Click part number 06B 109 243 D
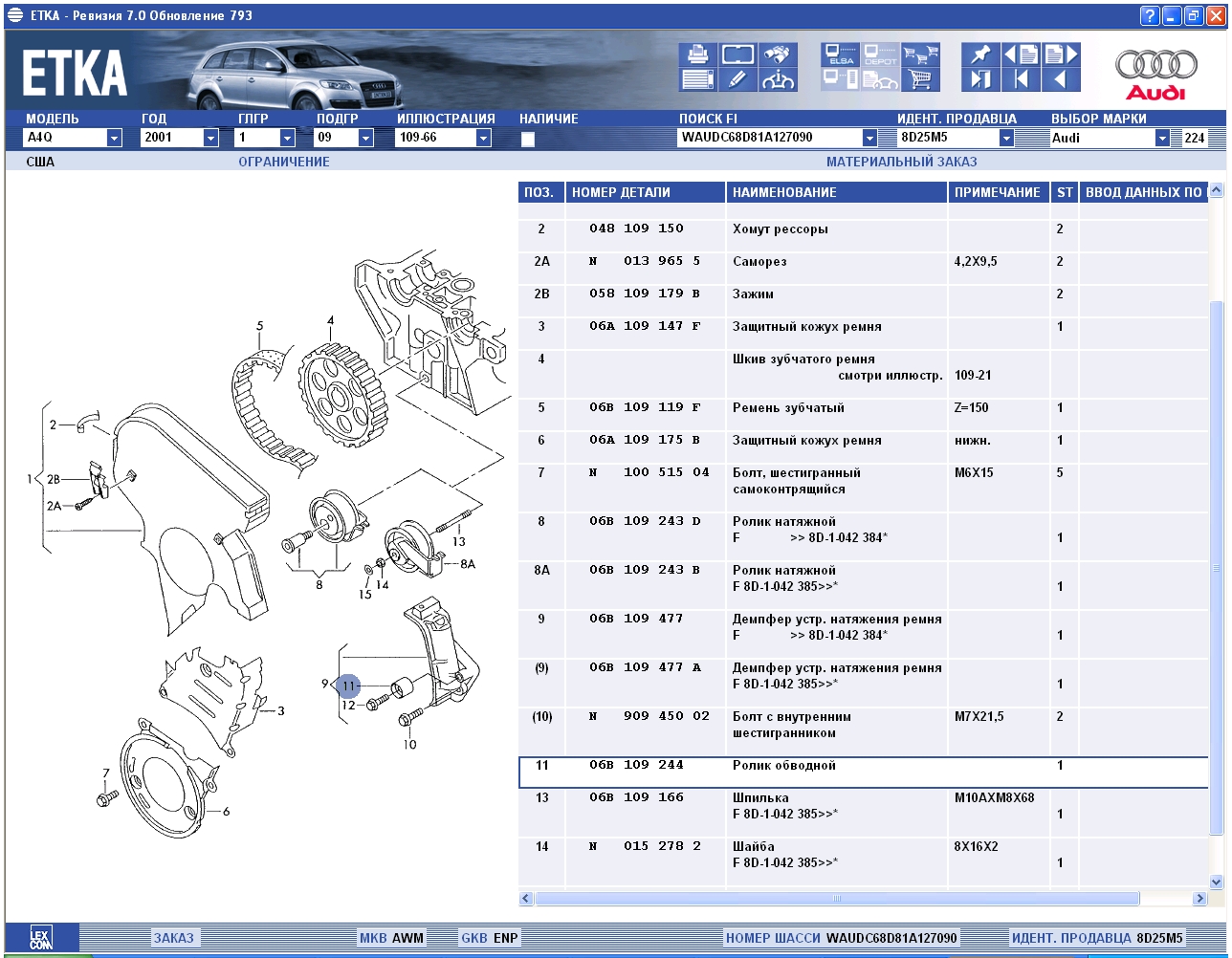 (x=646, y=521)
